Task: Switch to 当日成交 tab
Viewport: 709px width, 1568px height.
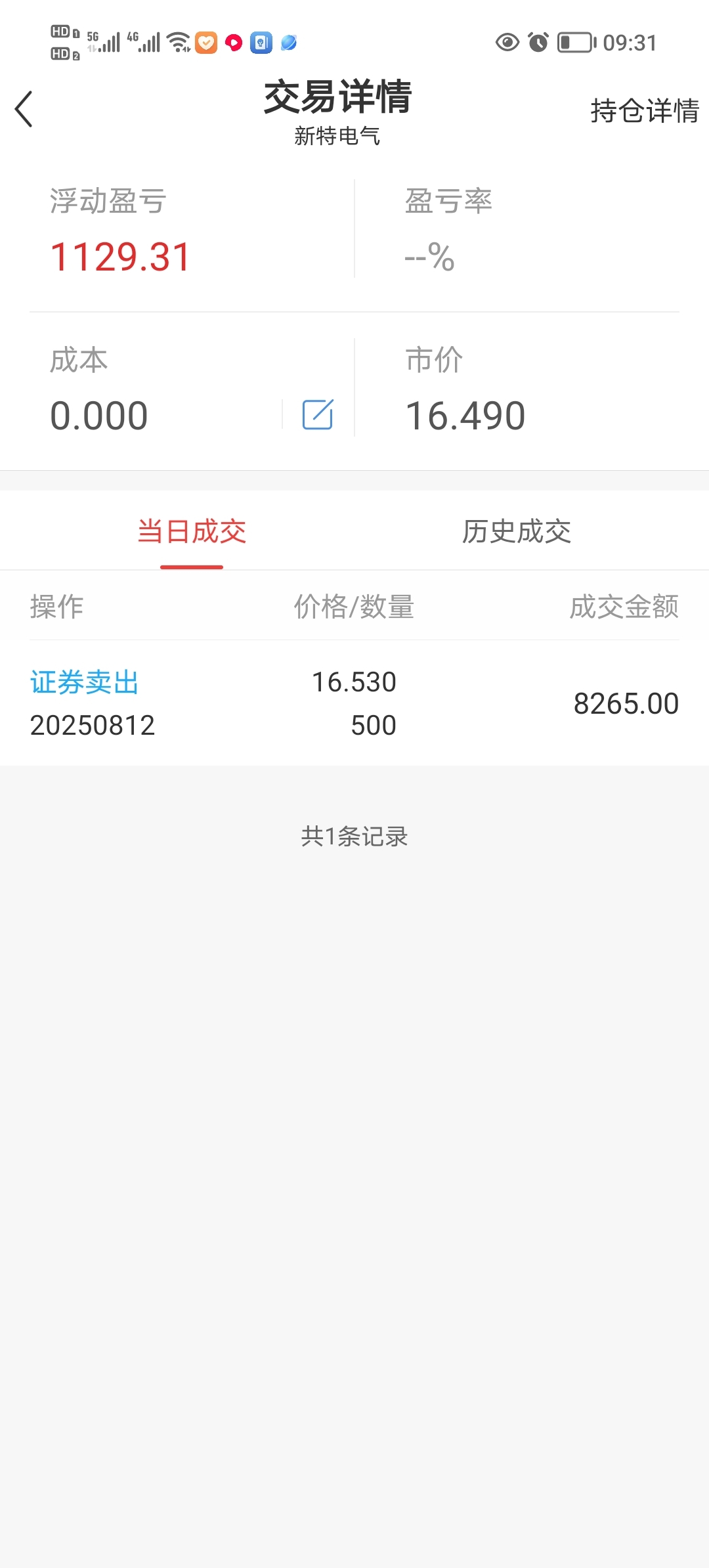Action: 192,531
